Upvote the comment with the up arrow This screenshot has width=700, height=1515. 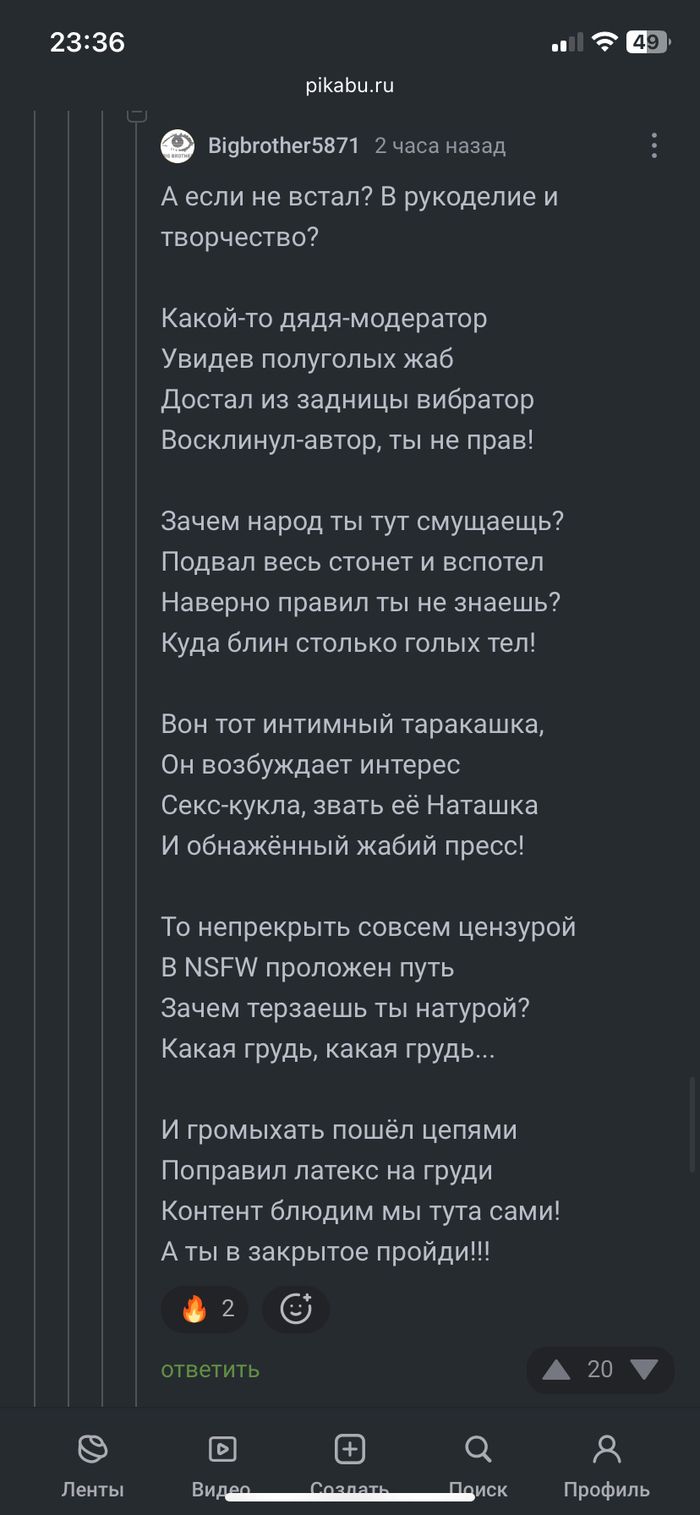(x=556, y=1370)
